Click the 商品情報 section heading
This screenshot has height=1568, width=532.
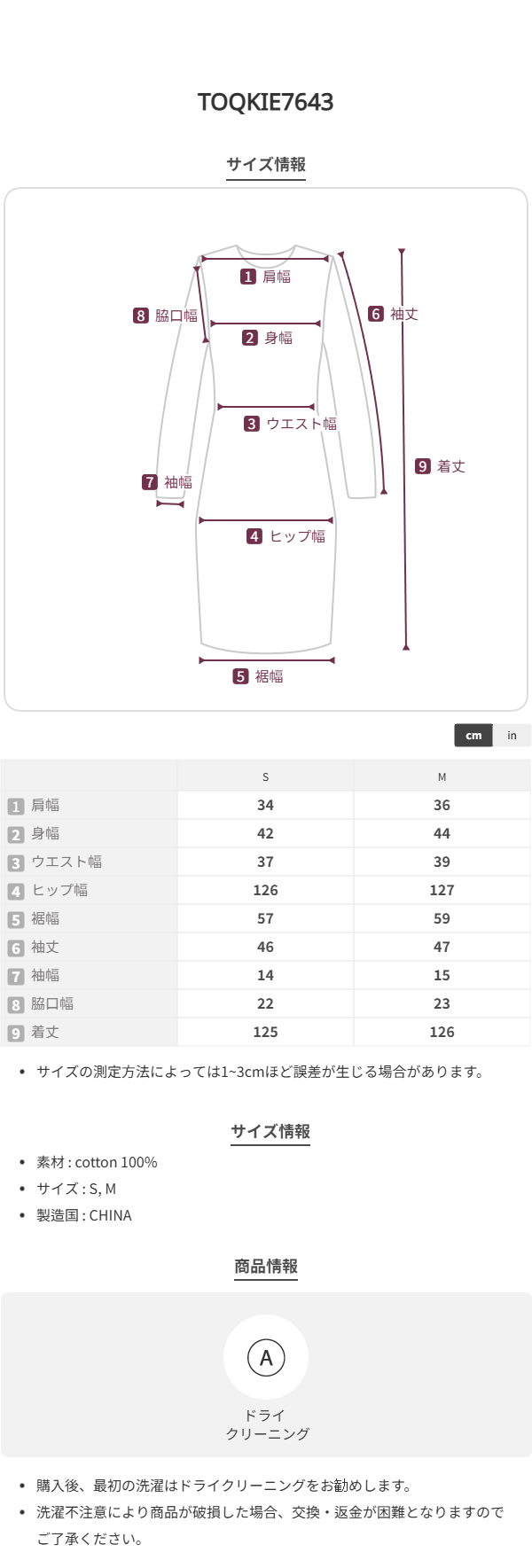[266, 1266]
